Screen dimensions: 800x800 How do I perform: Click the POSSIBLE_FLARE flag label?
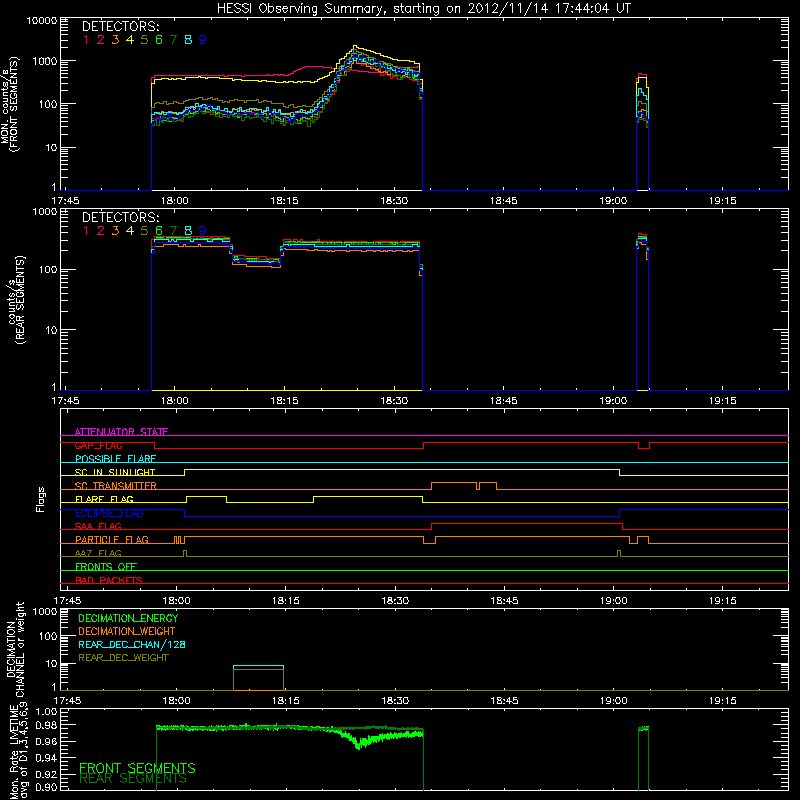(x=115, y=459)
